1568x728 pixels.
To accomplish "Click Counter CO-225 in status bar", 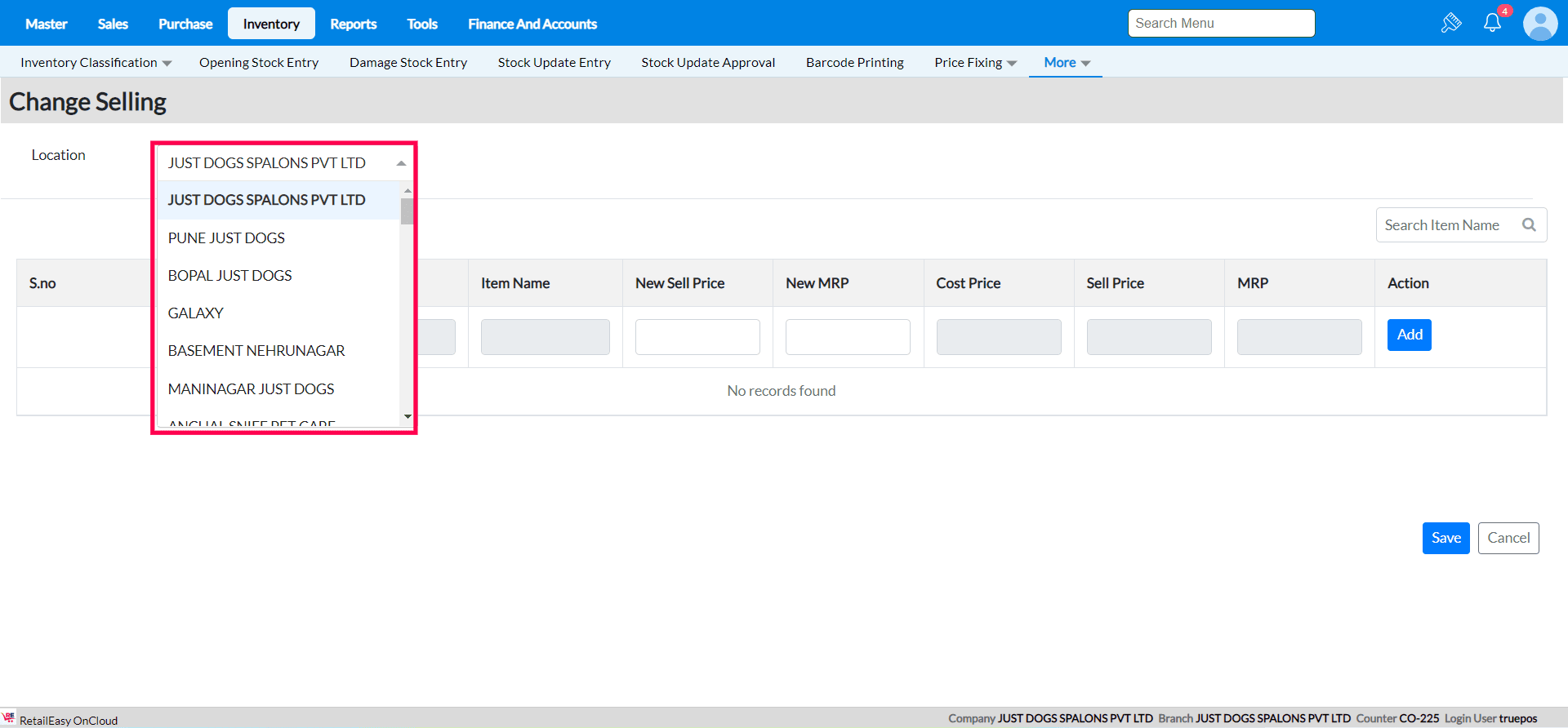I will click(x=1398, y=718).
